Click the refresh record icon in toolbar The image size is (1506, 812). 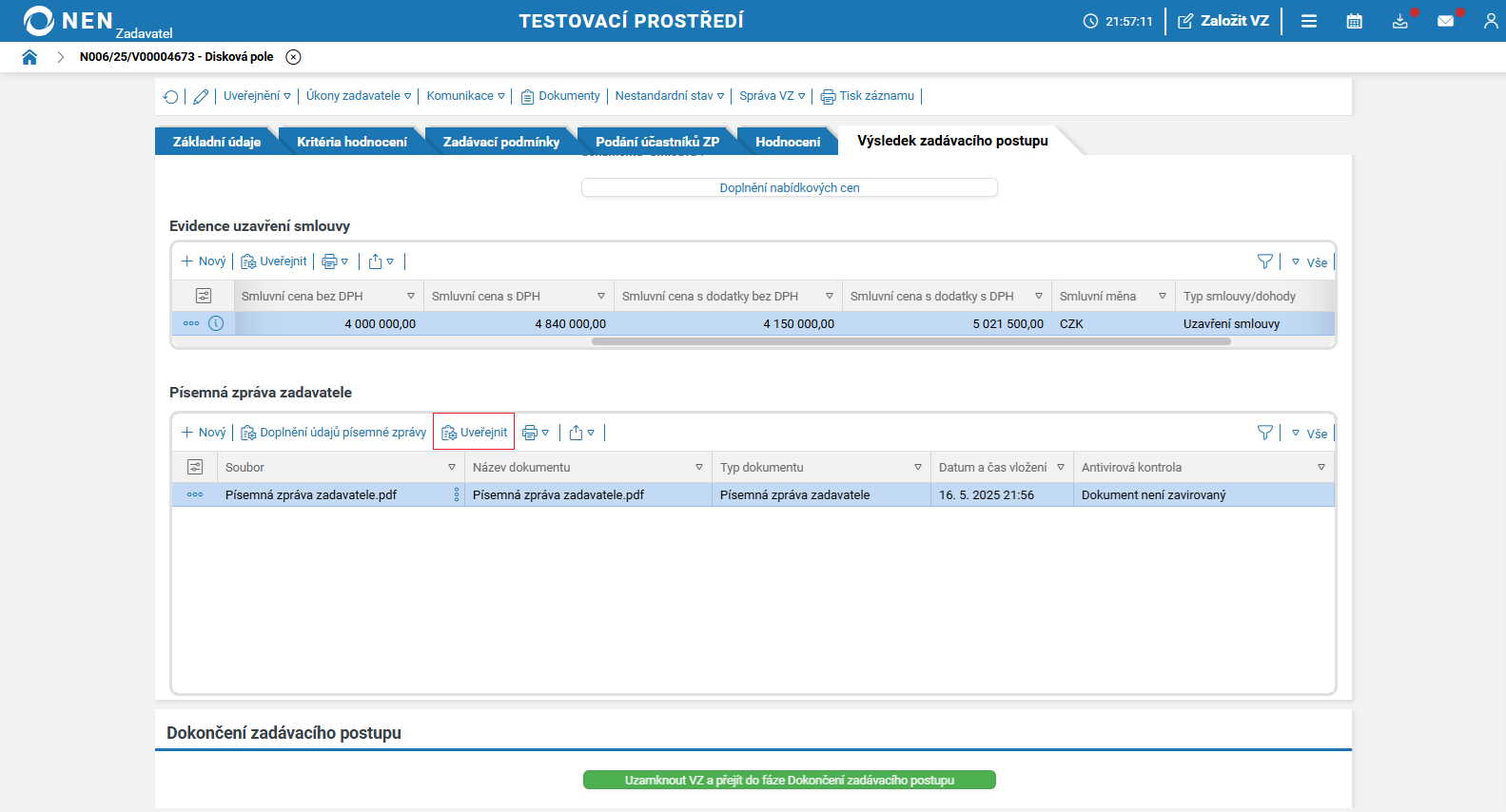170,96
